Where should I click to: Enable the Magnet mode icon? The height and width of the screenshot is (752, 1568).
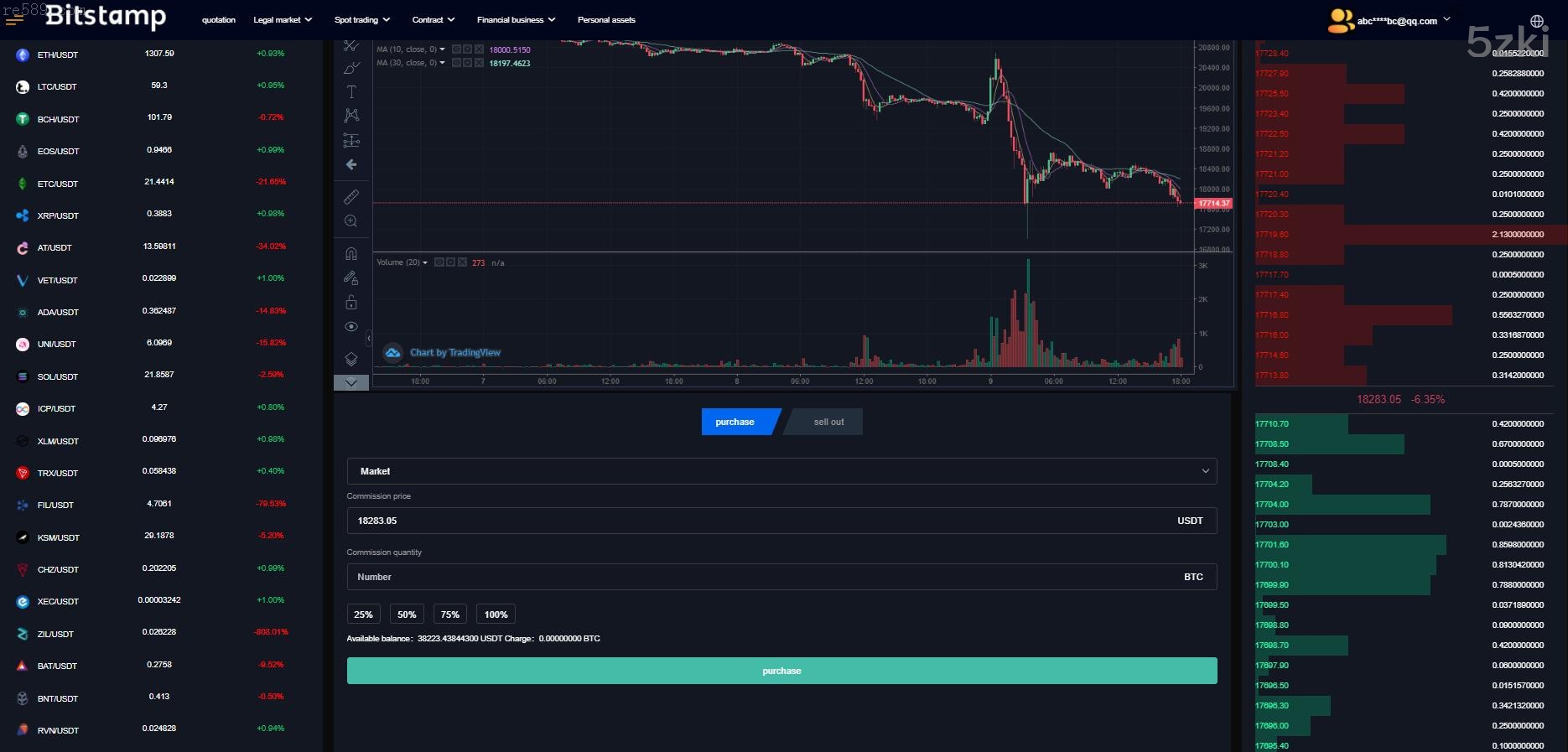coord(351,253)
